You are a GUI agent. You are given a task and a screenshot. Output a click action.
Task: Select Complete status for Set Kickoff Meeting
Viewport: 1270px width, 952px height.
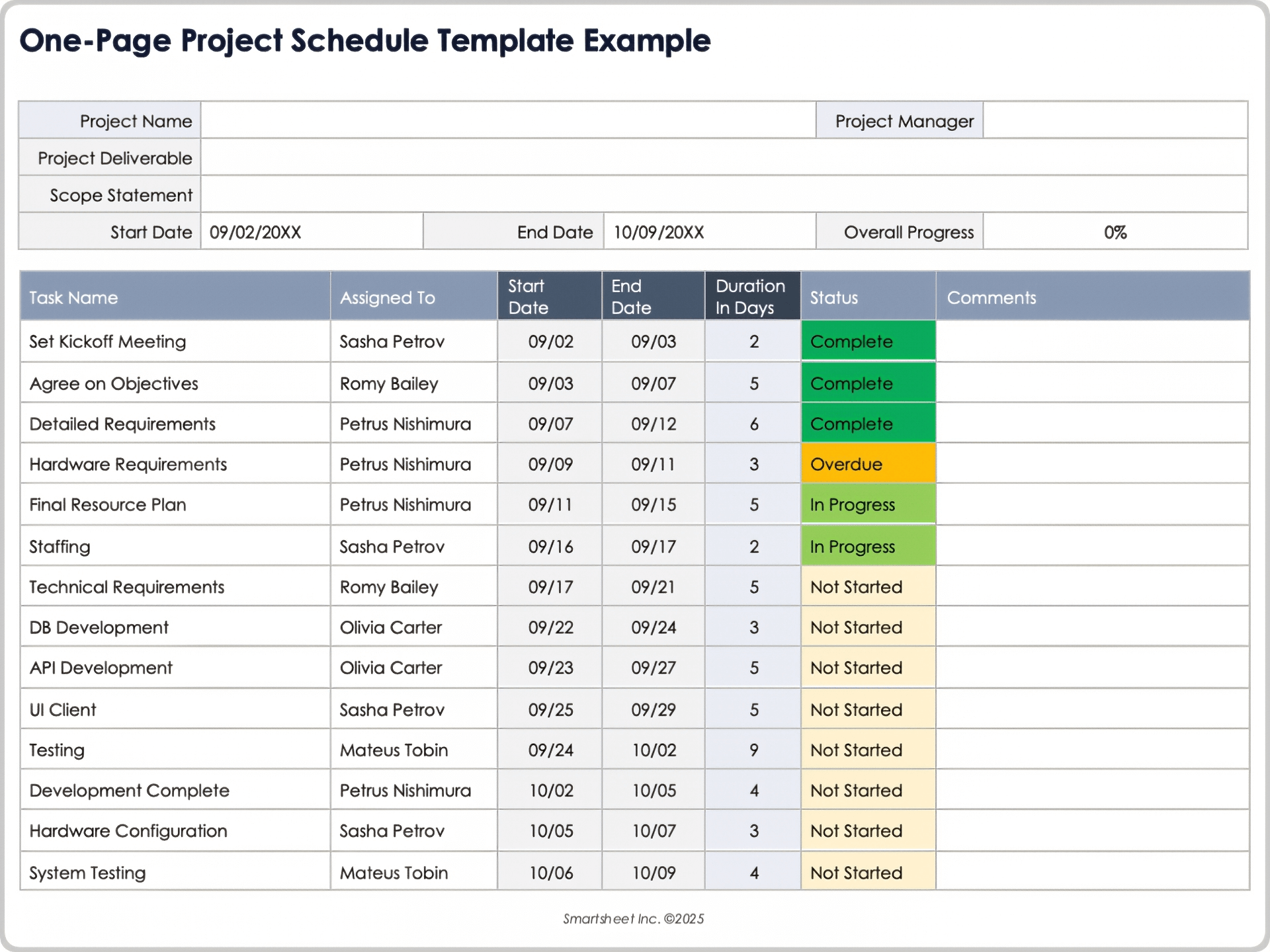[868, 342]
